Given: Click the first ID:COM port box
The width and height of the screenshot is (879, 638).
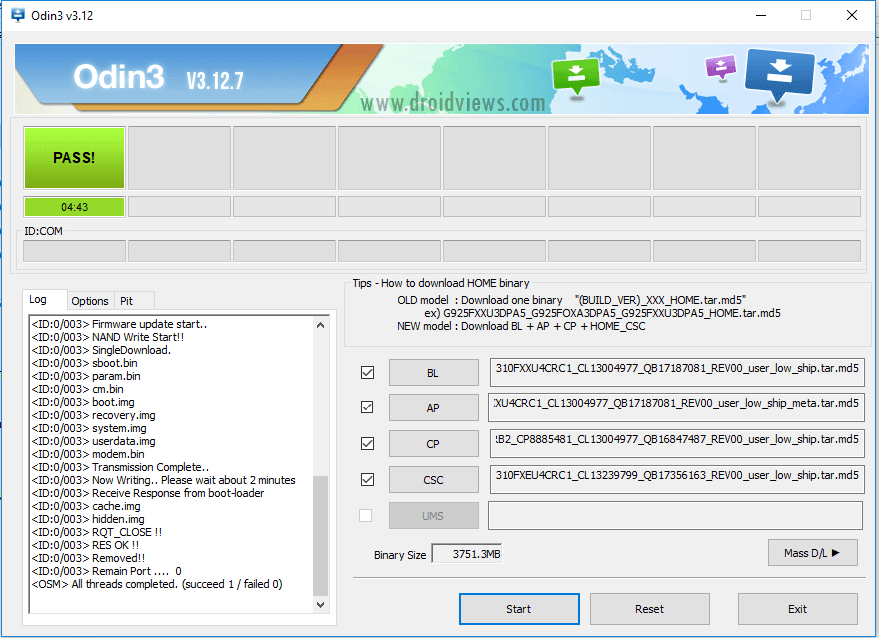Looking at the screenshot, I should 74,251.
